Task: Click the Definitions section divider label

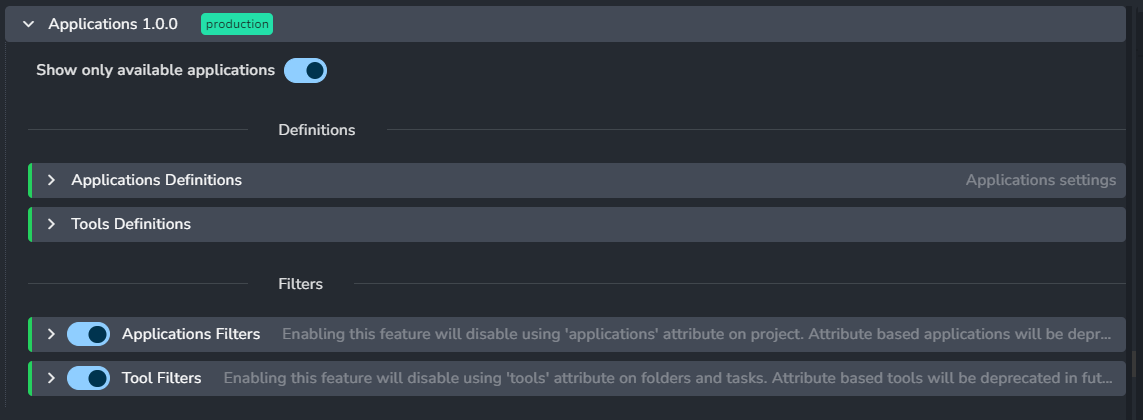Action: point(317,130)
